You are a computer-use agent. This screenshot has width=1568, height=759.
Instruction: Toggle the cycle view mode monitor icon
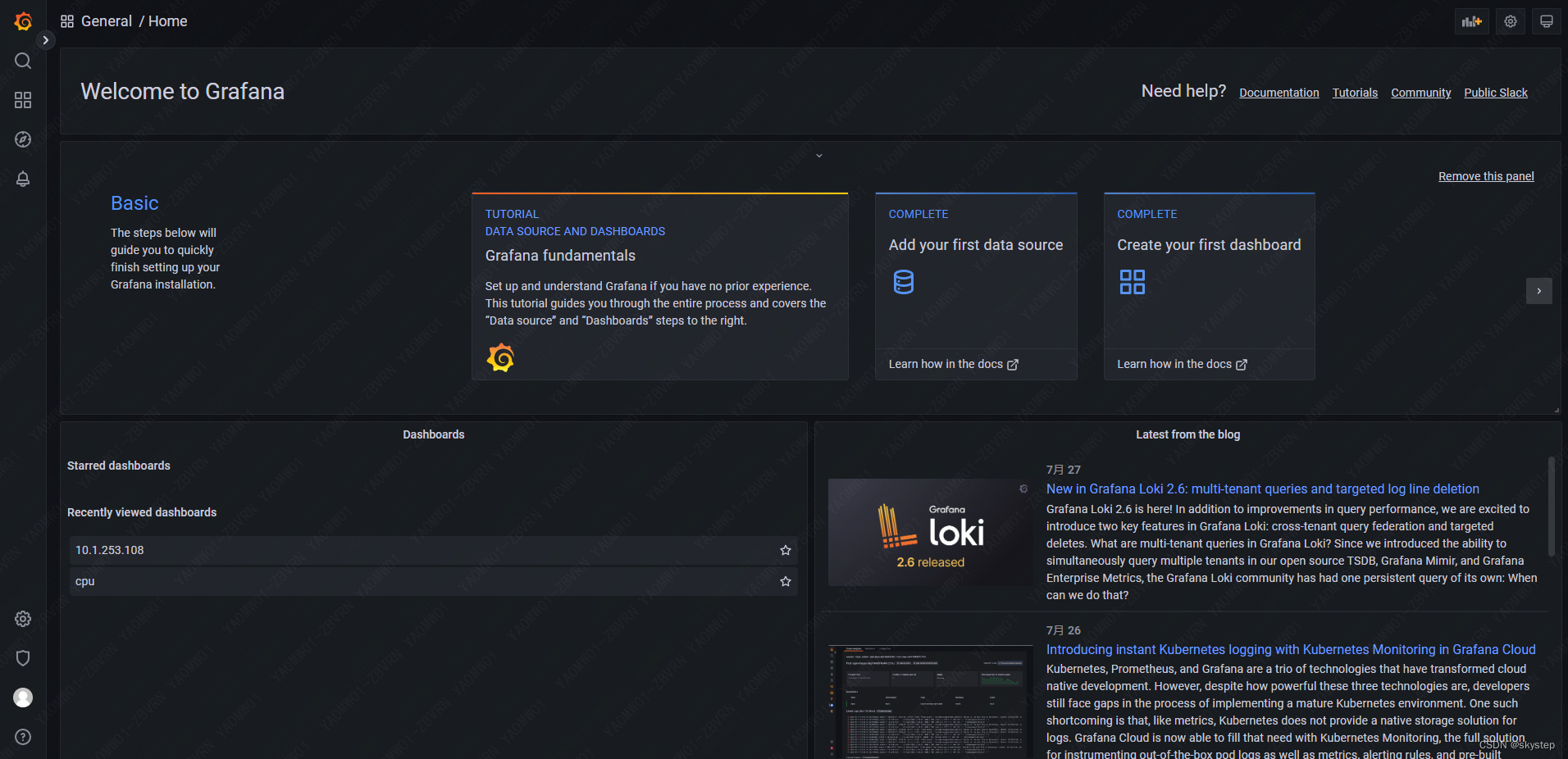[x=1547, y=21]
